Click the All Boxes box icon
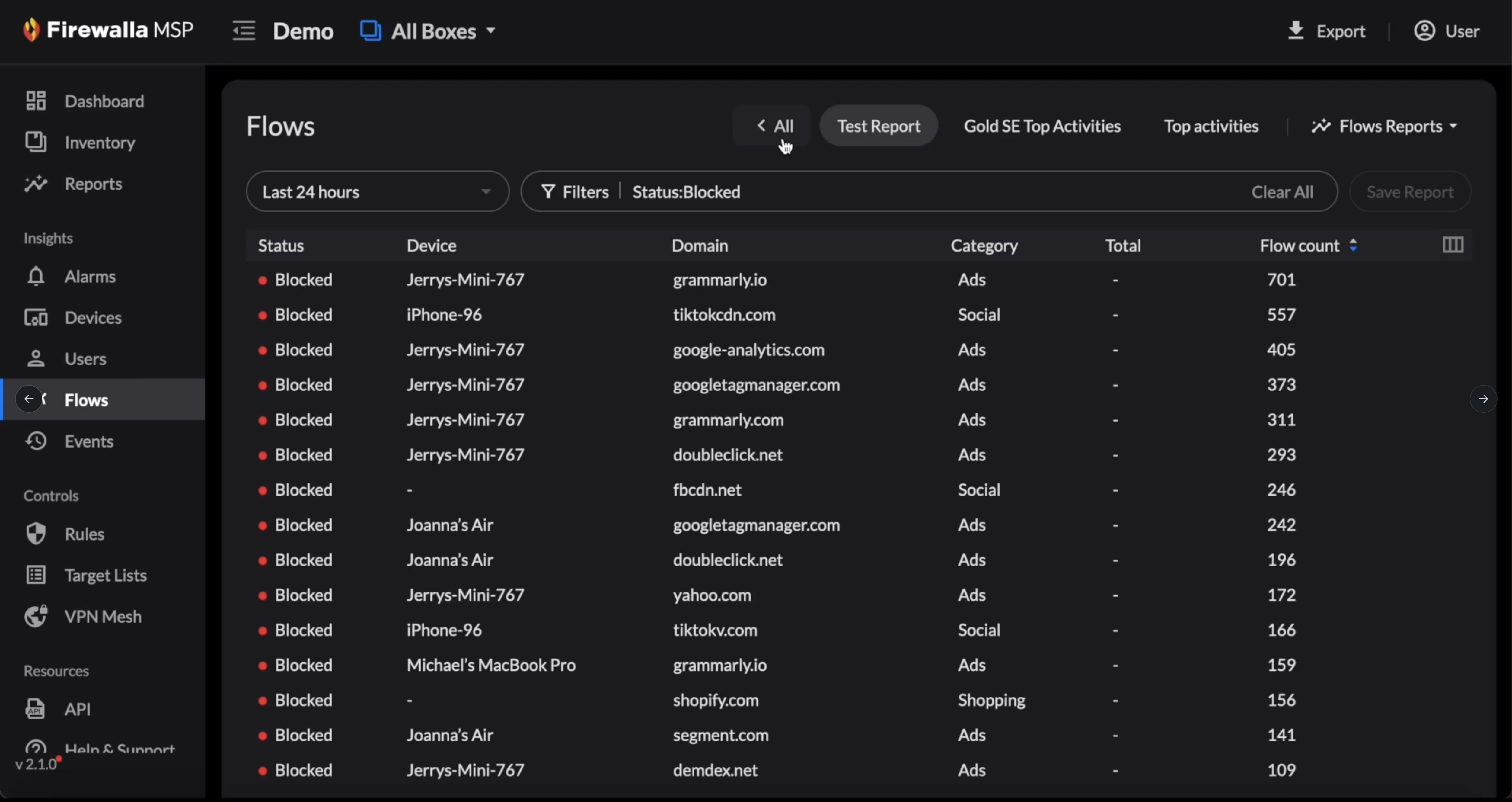This screenshot has height=802, width=1512. [370, 30]
